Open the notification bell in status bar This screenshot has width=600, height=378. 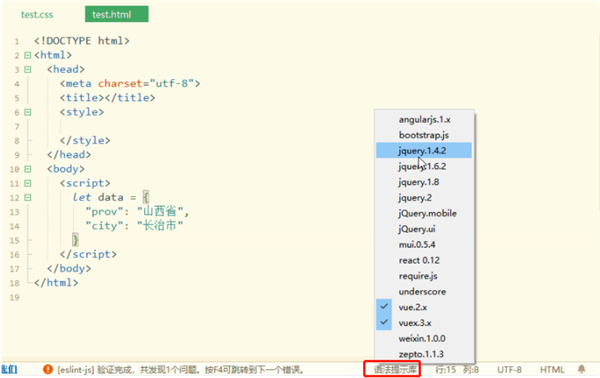click(581, 369)
